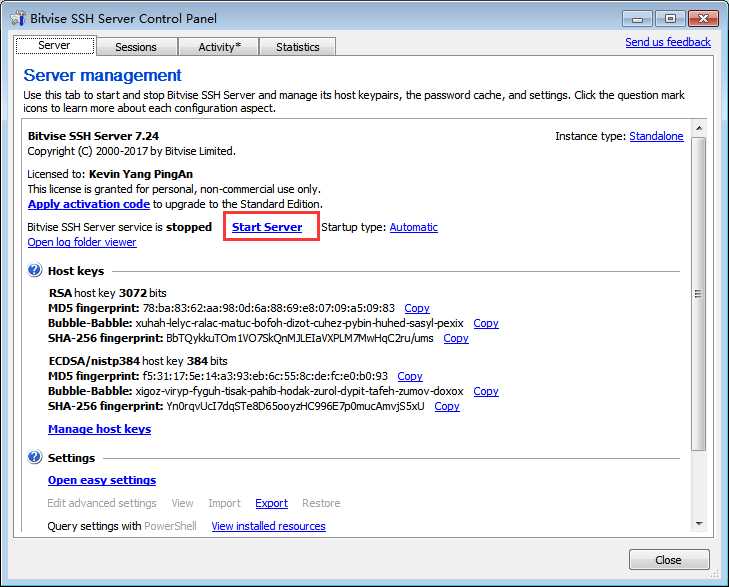Open the Activity* tab

(219, 47)
